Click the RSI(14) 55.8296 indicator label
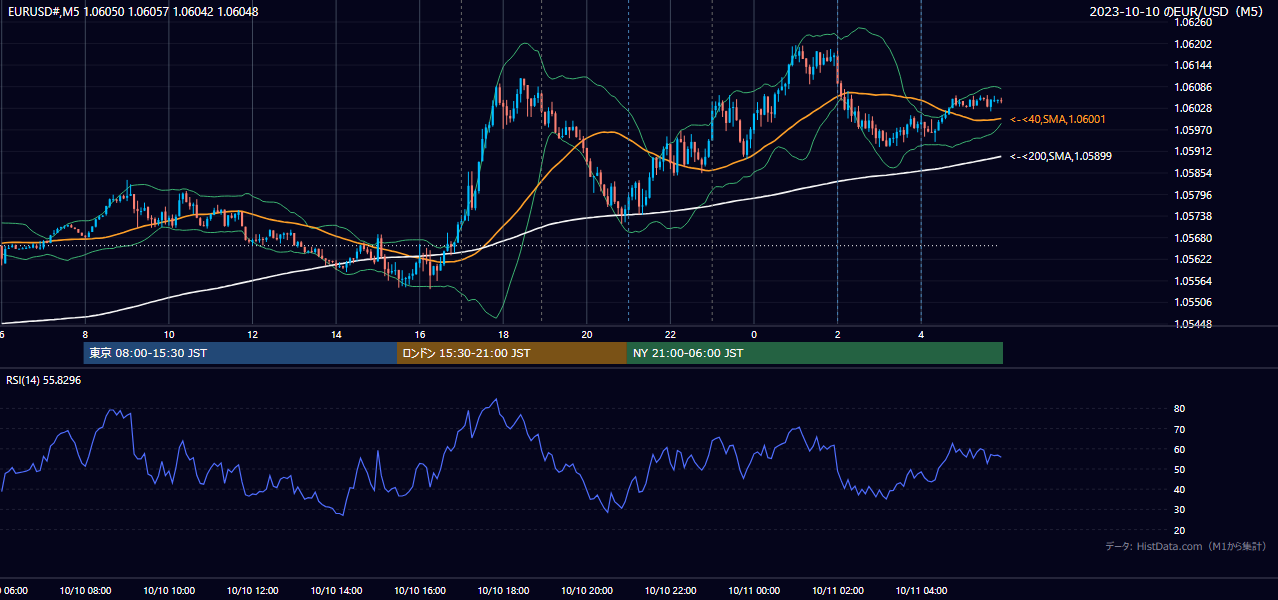This screenshot has height=600, width=1278. pos(44,380)
